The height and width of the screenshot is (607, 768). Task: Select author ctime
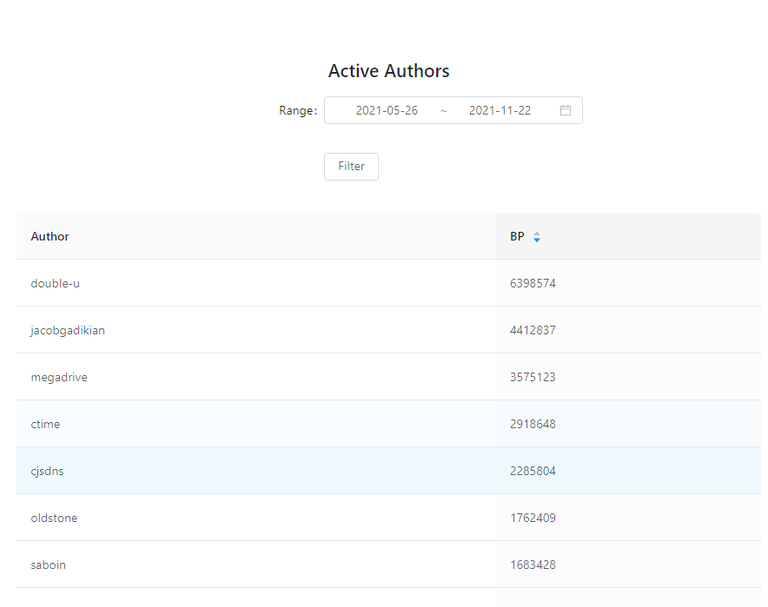coord(45,424)
